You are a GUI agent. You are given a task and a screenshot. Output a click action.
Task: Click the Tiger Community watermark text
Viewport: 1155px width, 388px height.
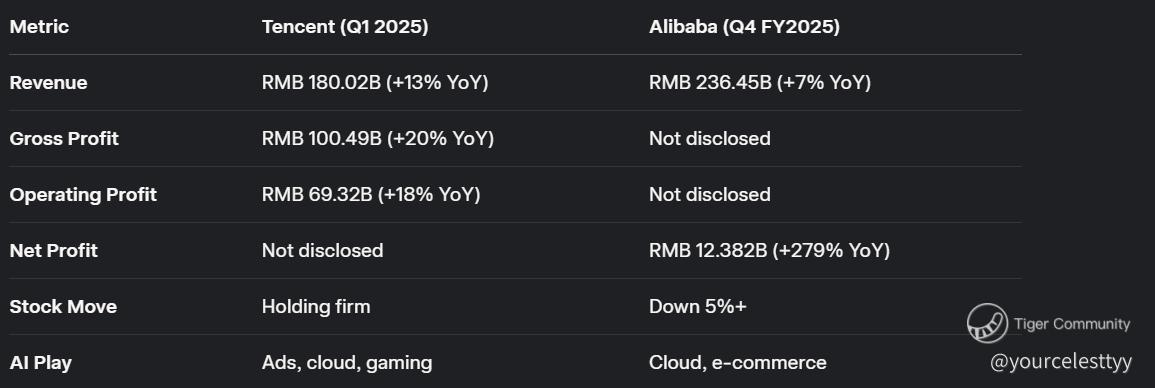tap(1072, 324)
